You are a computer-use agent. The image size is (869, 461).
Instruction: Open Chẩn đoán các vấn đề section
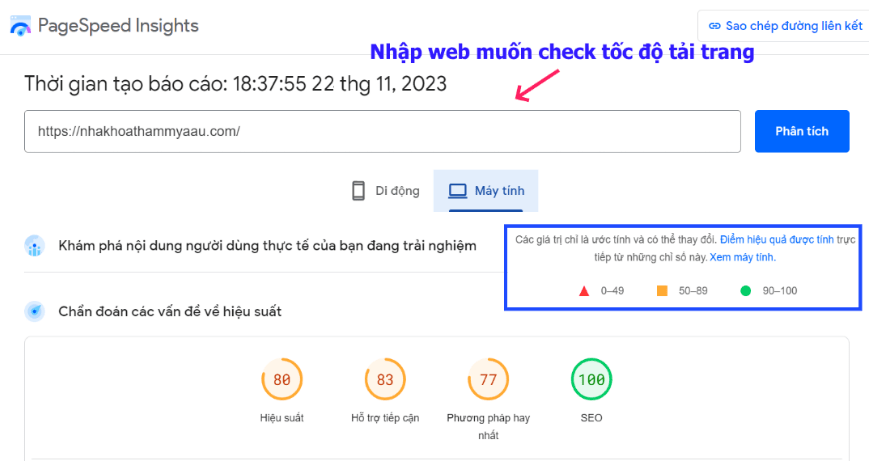(x=170, y=311)
